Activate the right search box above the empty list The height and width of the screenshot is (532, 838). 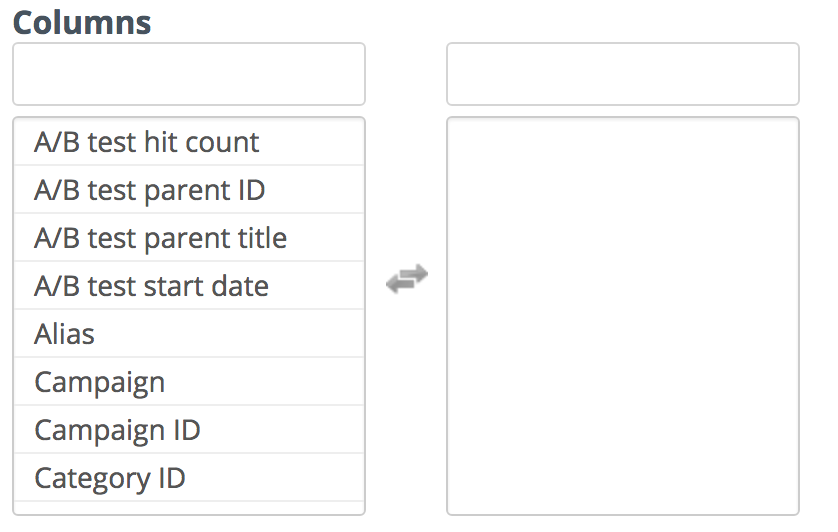[623, 74]
